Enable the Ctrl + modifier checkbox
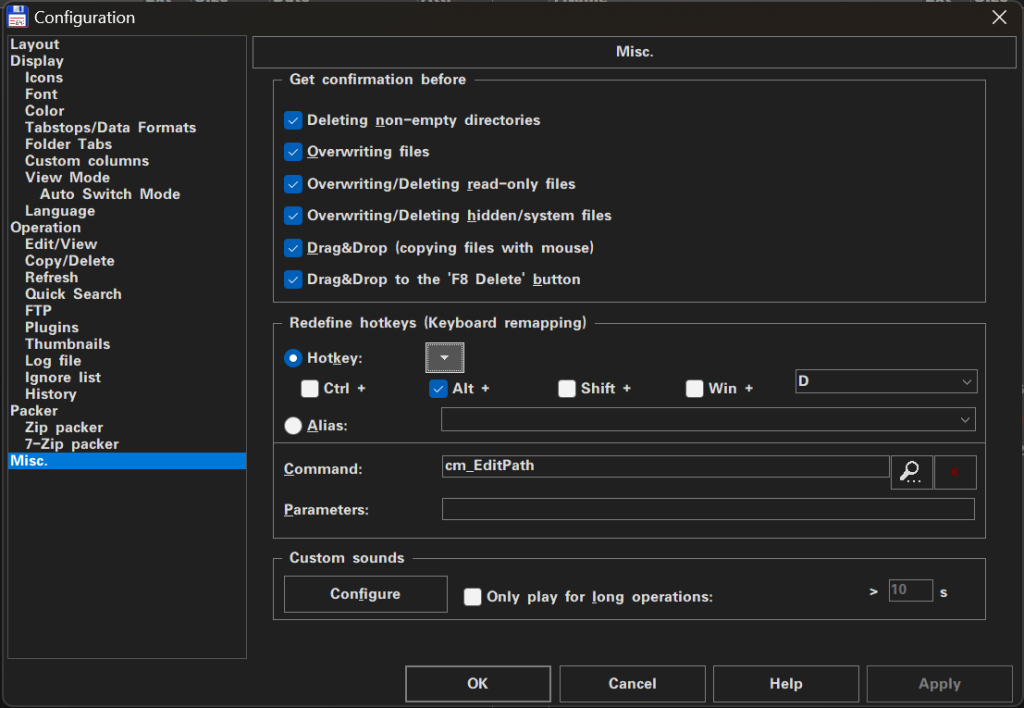Image resolution: width=1024 pixels, height=708 pixels. coord(310,389)
